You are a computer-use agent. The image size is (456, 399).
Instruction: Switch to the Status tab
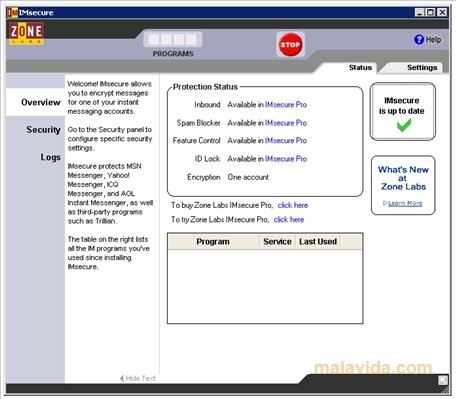[x=360, y=68]
